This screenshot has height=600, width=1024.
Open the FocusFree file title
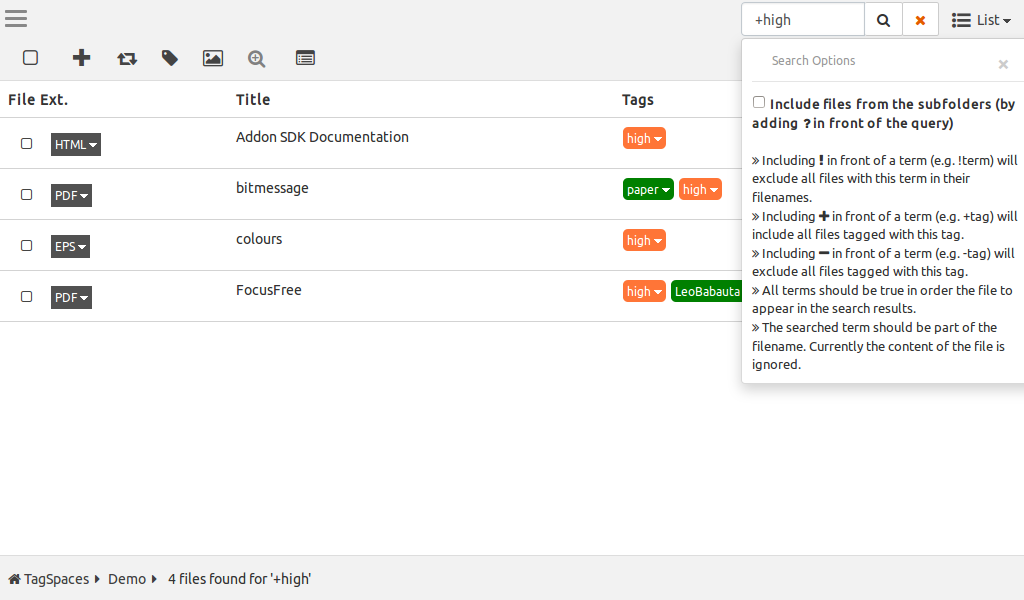(269, 290)
